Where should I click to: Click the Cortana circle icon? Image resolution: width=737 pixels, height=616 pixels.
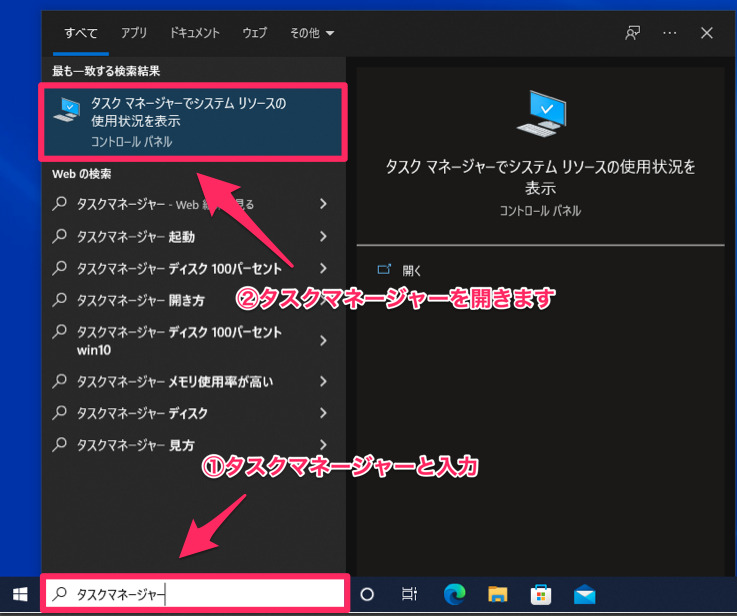coord(367,594)
